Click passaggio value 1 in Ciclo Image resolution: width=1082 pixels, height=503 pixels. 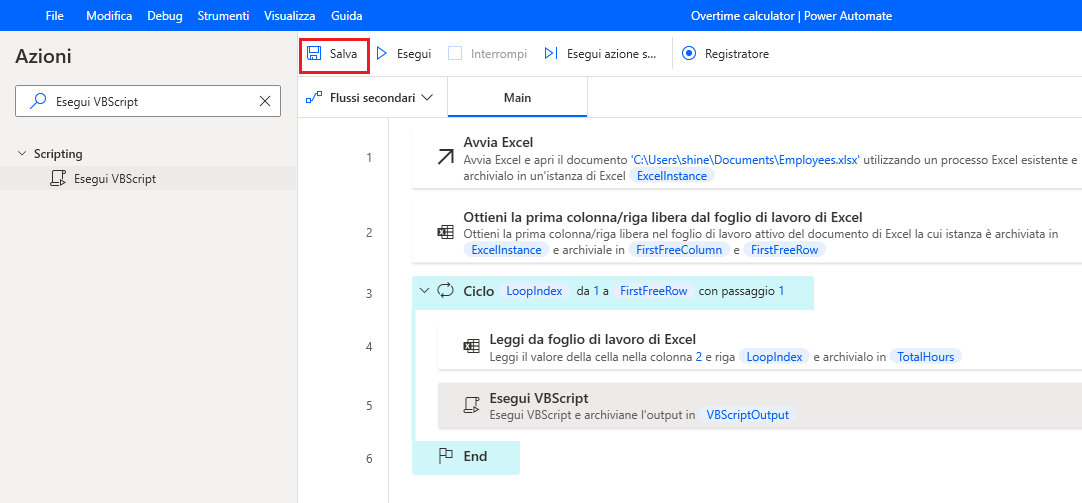click(x=781, y=291)
